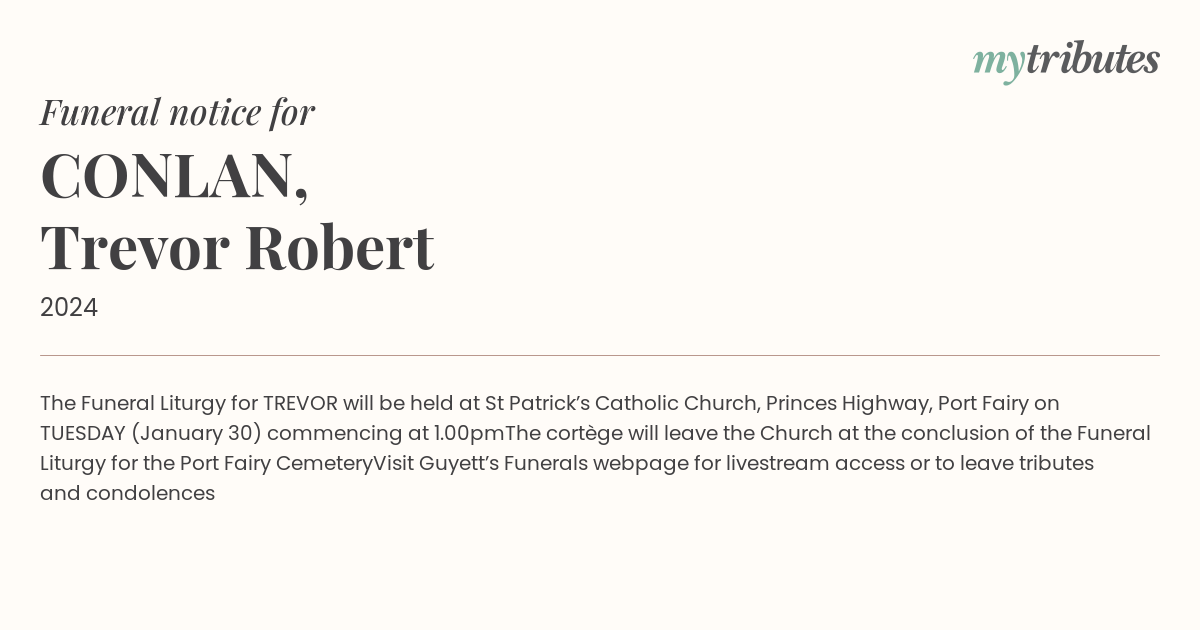Click the word TREVOR in the first line
Viewport: 1200px width, 630px height.
point(300,403)
